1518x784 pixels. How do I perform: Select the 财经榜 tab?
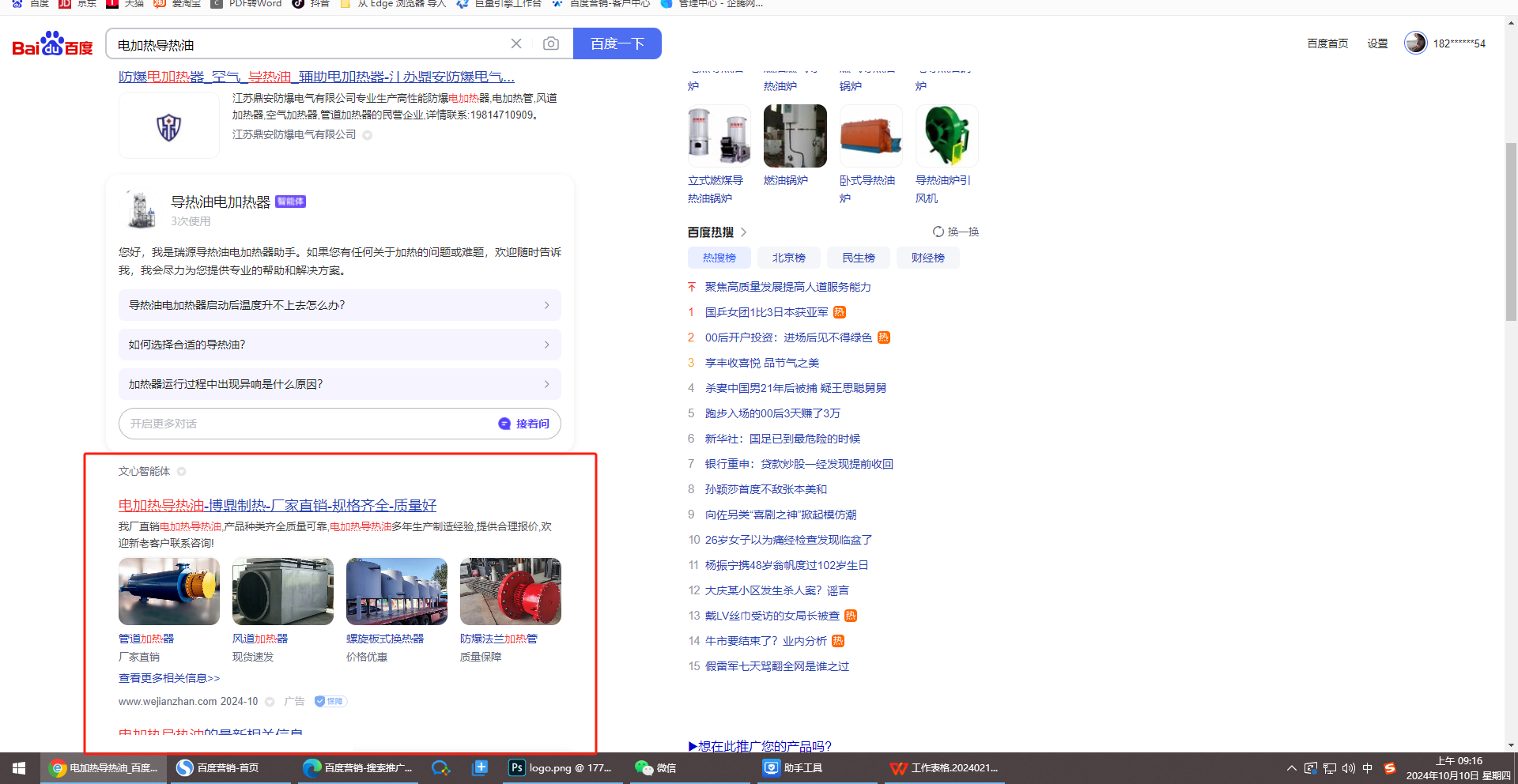(927, 258)
